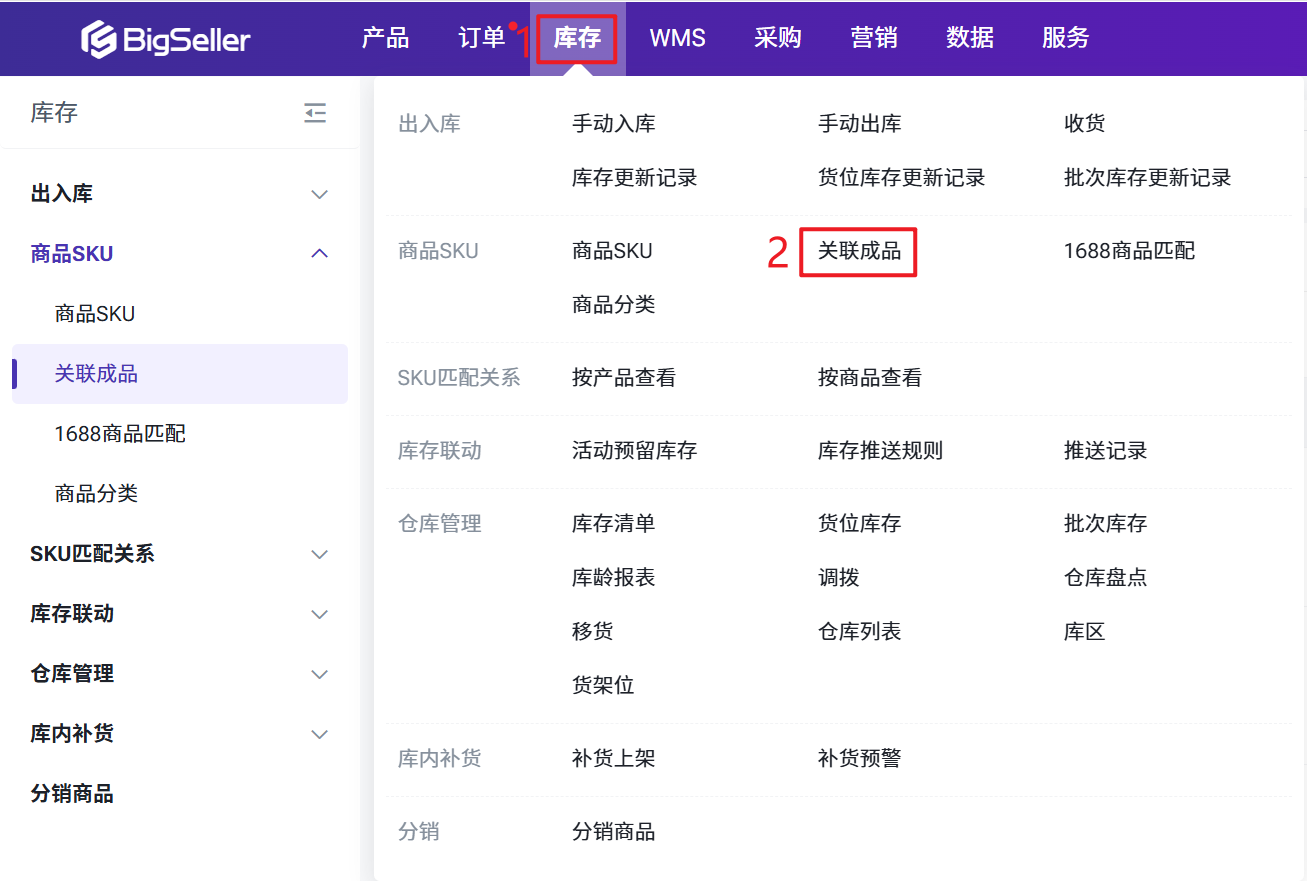Select 关联成品 in the dropdown menu
The image size is (1307, 881).
click(x=859, y=251)
